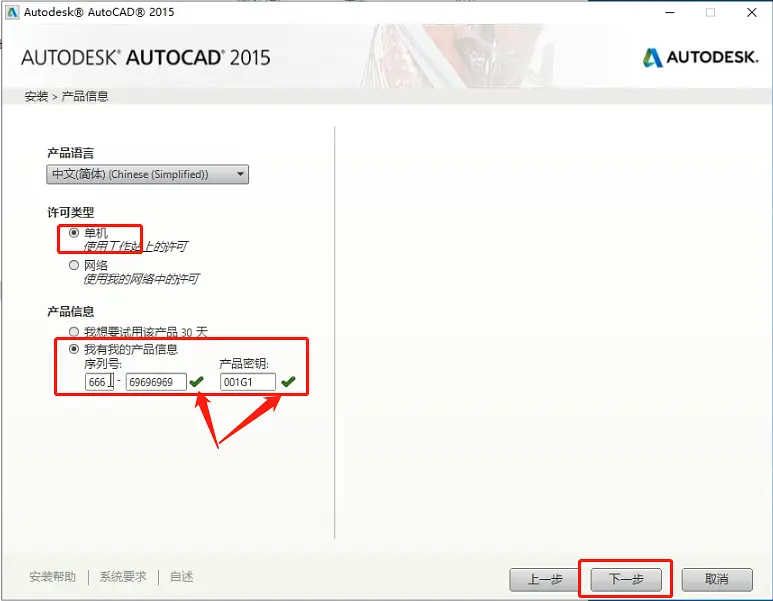
Task: Choose the 30-day trial option
Action: 74,331
